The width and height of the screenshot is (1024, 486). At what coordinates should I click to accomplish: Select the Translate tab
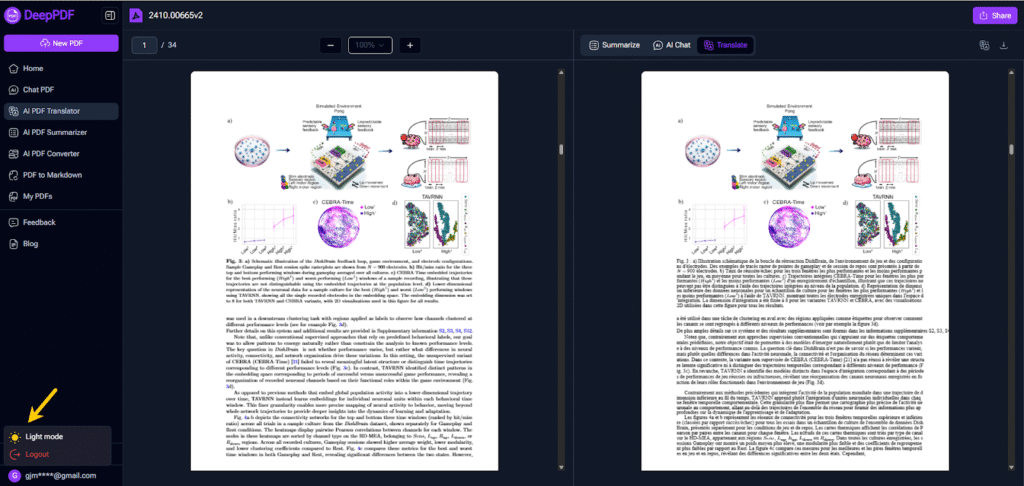tap(726, 45)
